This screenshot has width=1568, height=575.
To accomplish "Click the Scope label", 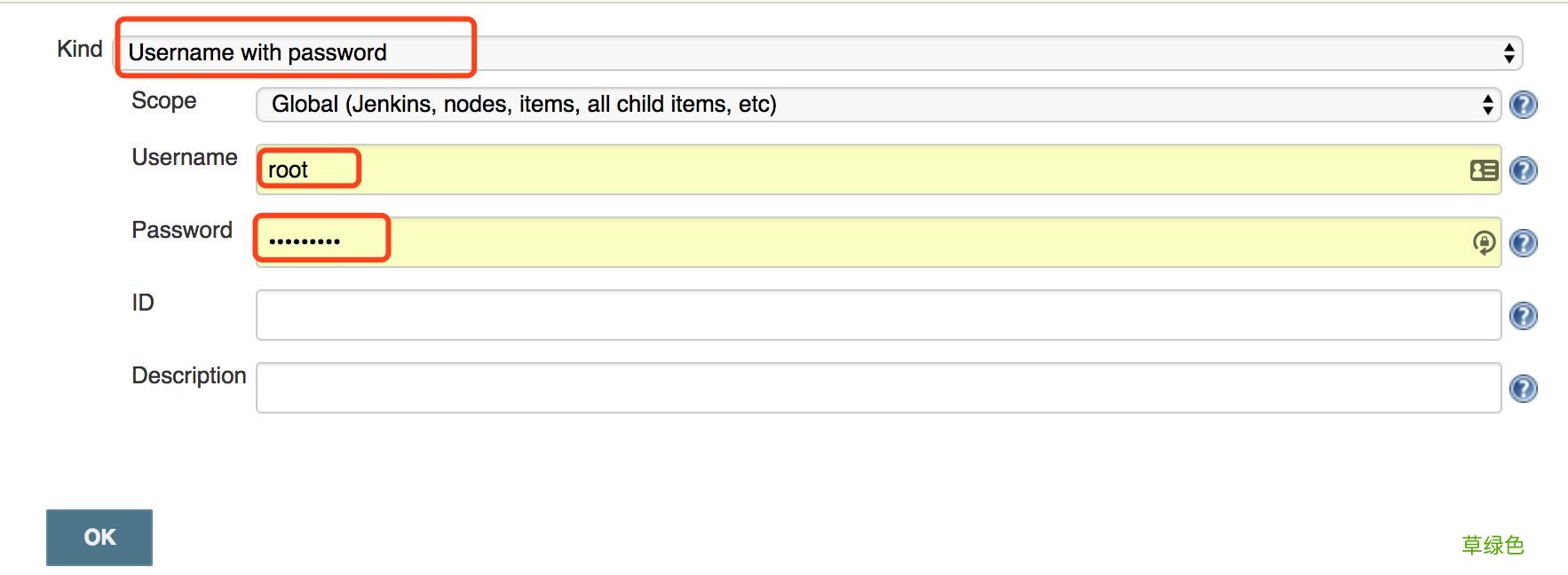I will [164, 101].
